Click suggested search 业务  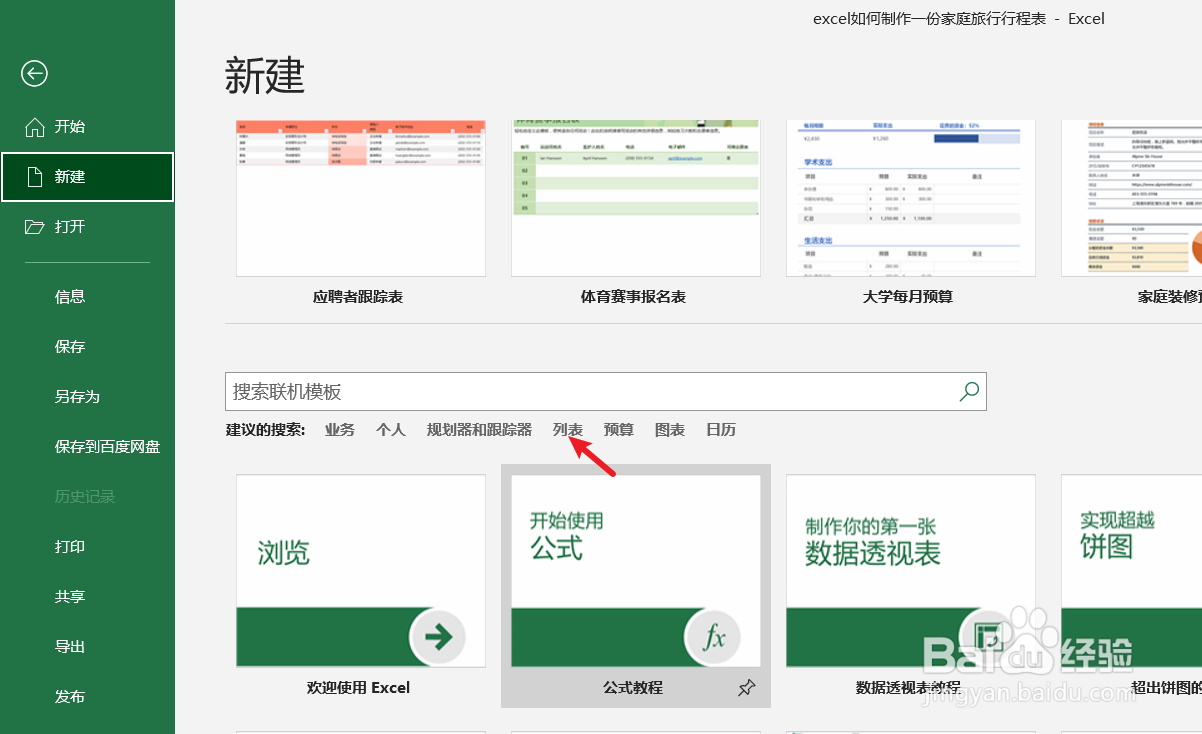340,430
